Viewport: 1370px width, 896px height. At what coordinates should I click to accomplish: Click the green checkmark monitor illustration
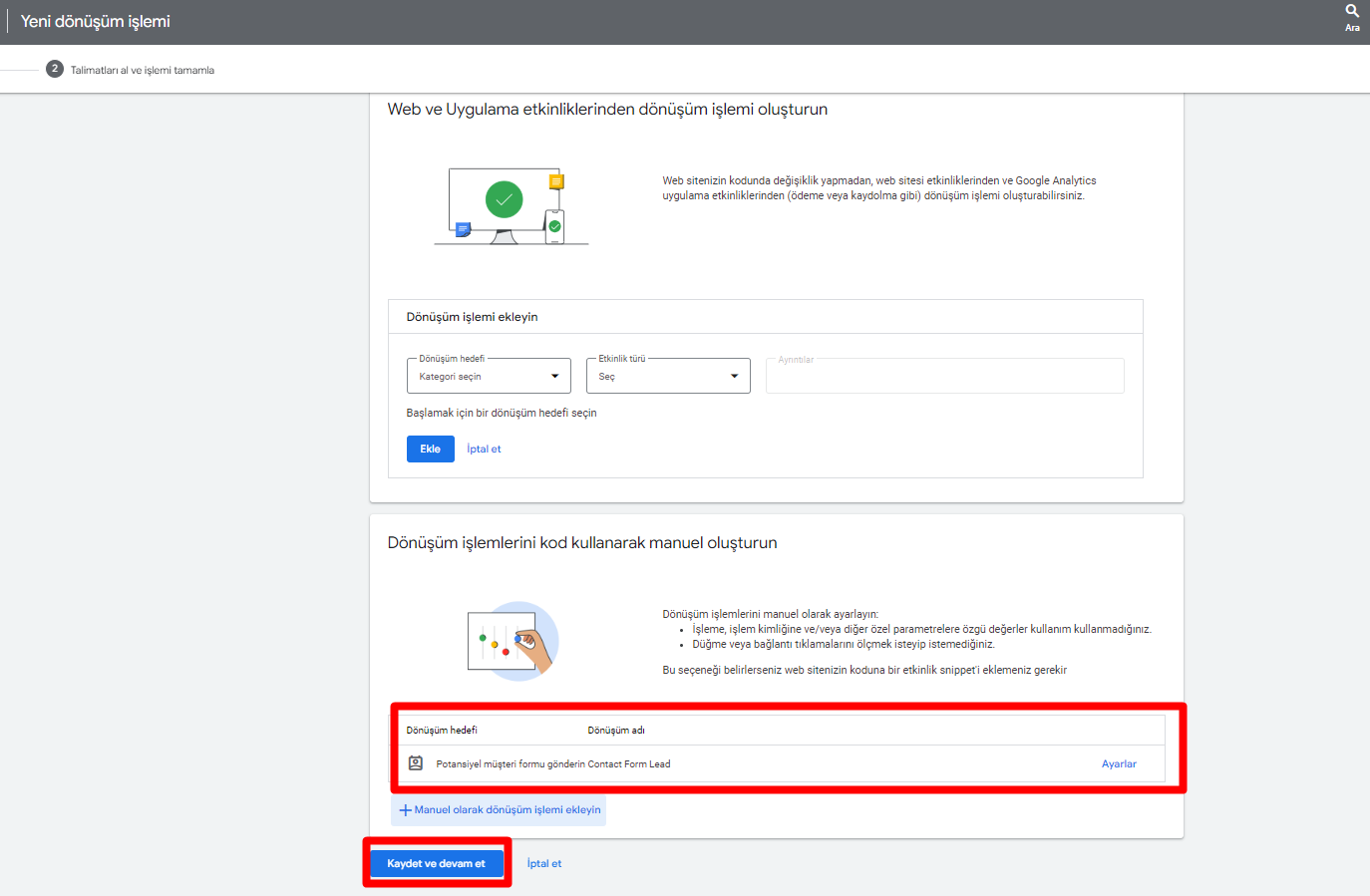[504, 200]
